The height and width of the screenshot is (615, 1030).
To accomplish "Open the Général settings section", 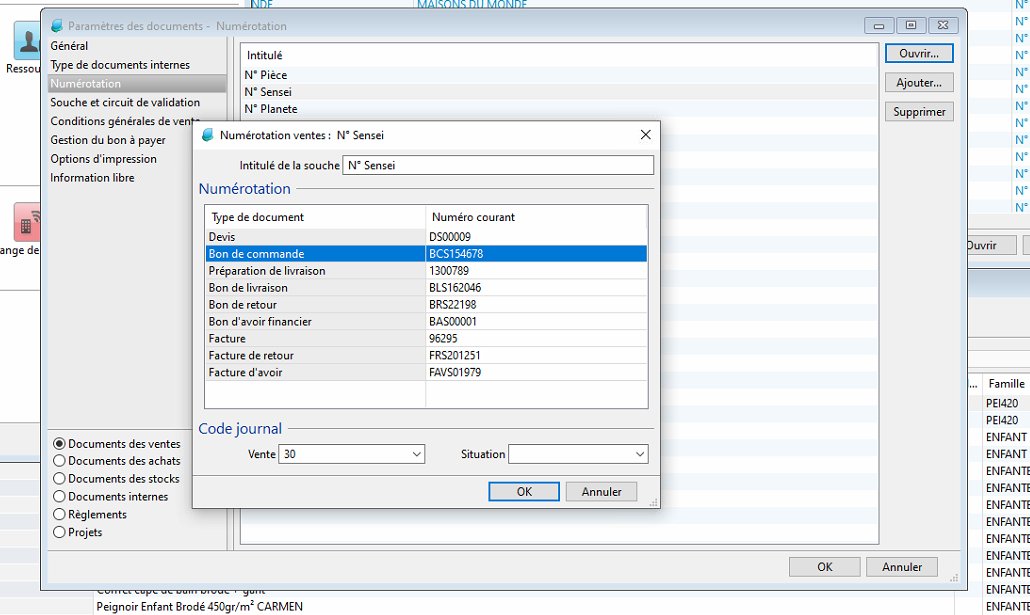I will [70, 46].
